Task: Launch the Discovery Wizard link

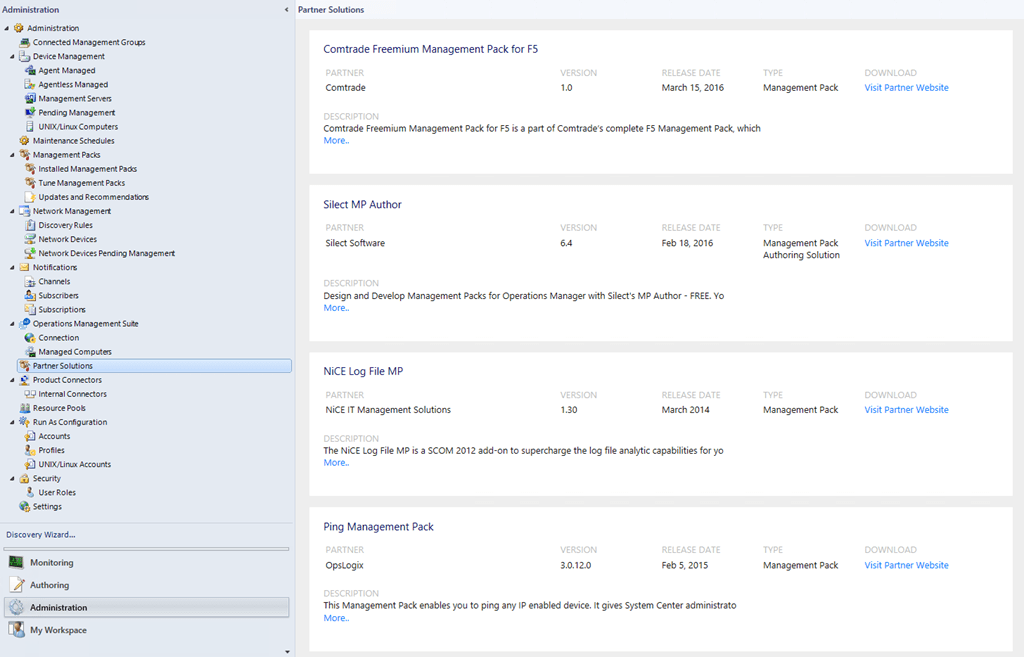Action: point(40,534)
